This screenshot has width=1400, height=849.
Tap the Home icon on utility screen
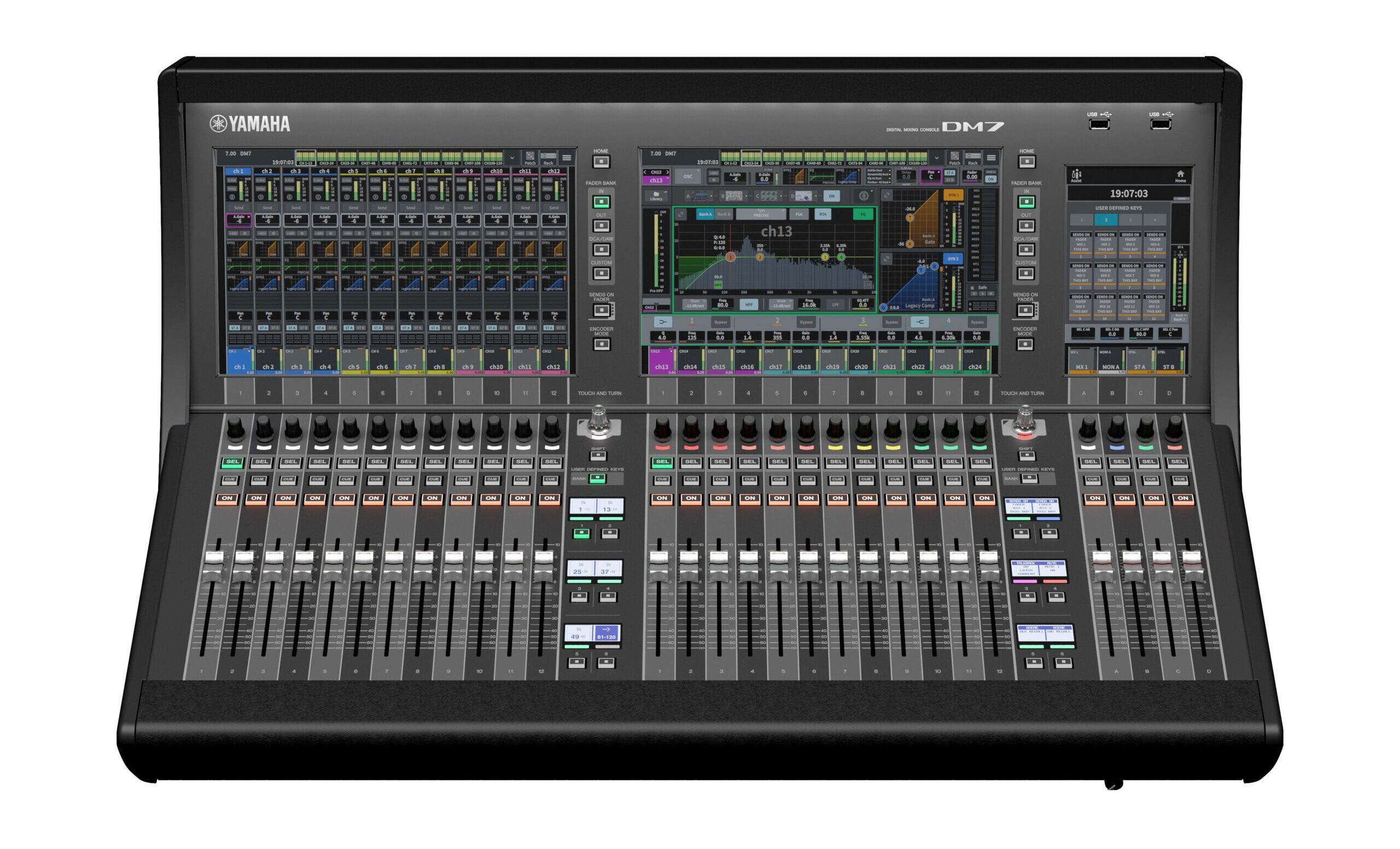(x=1180, y=176)
